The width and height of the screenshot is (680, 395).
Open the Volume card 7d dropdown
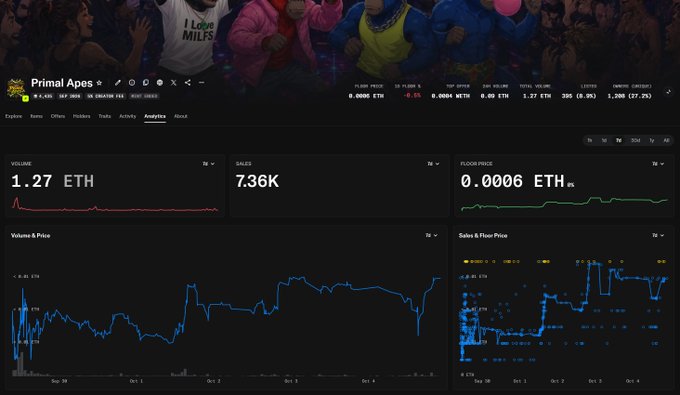(209, 164)
